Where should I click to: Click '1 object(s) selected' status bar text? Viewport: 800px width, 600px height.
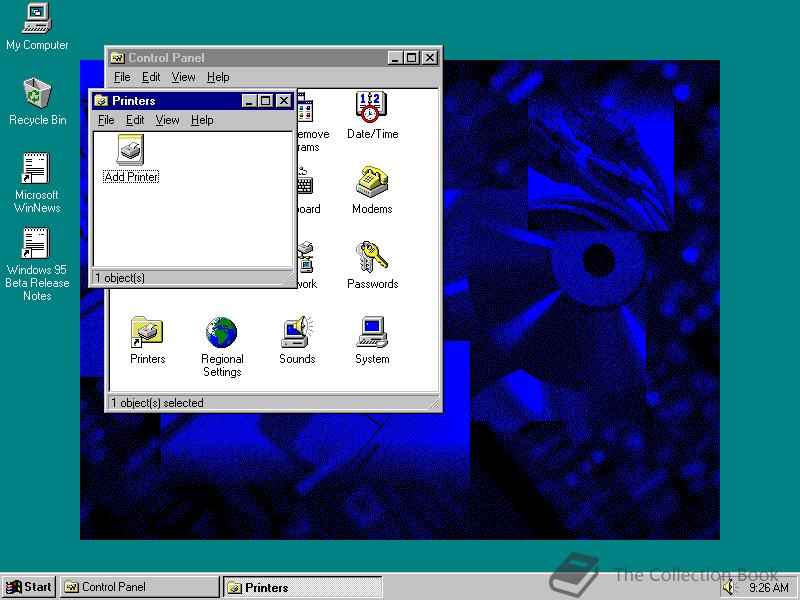(157, 403)
